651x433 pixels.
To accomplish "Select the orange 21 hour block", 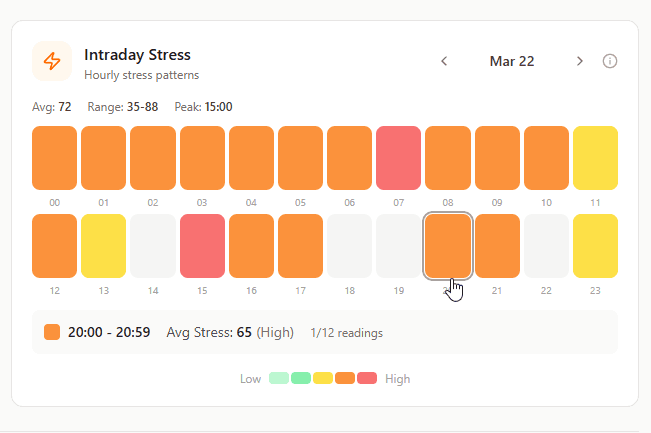I will pyautogui.click(x=497, y=246).
